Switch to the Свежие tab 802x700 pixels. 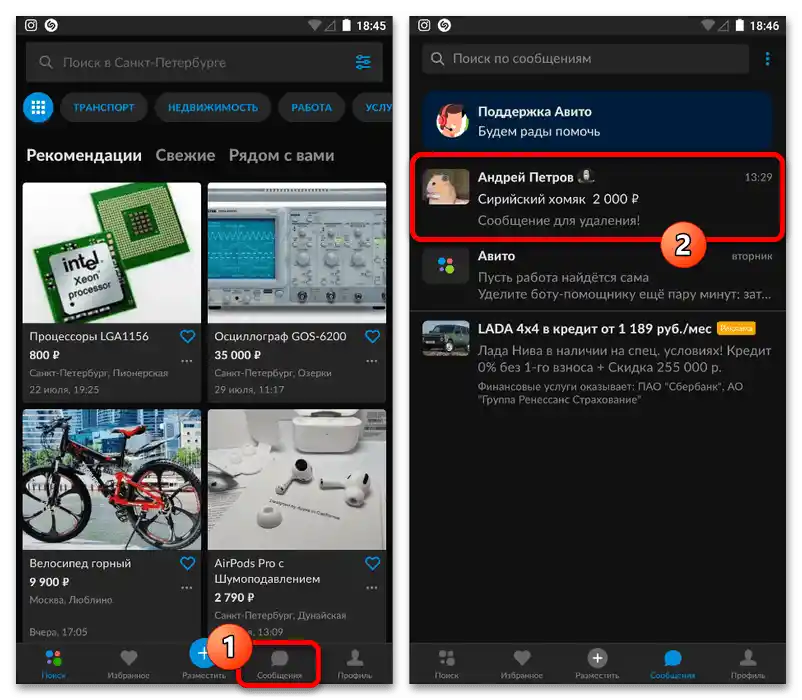pyautogui.click(x=185, y=155)
